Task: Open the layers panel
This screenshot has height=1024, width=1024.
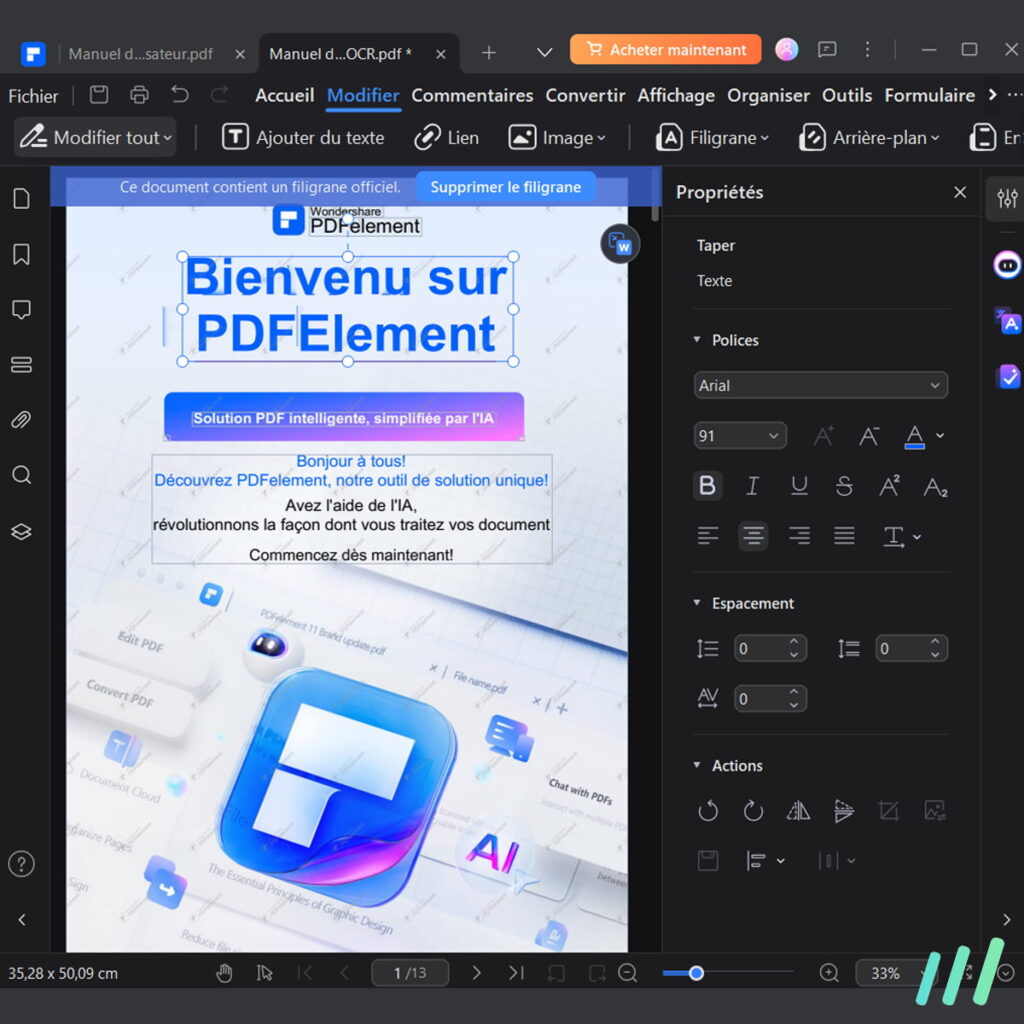Action: pos(22,532)
